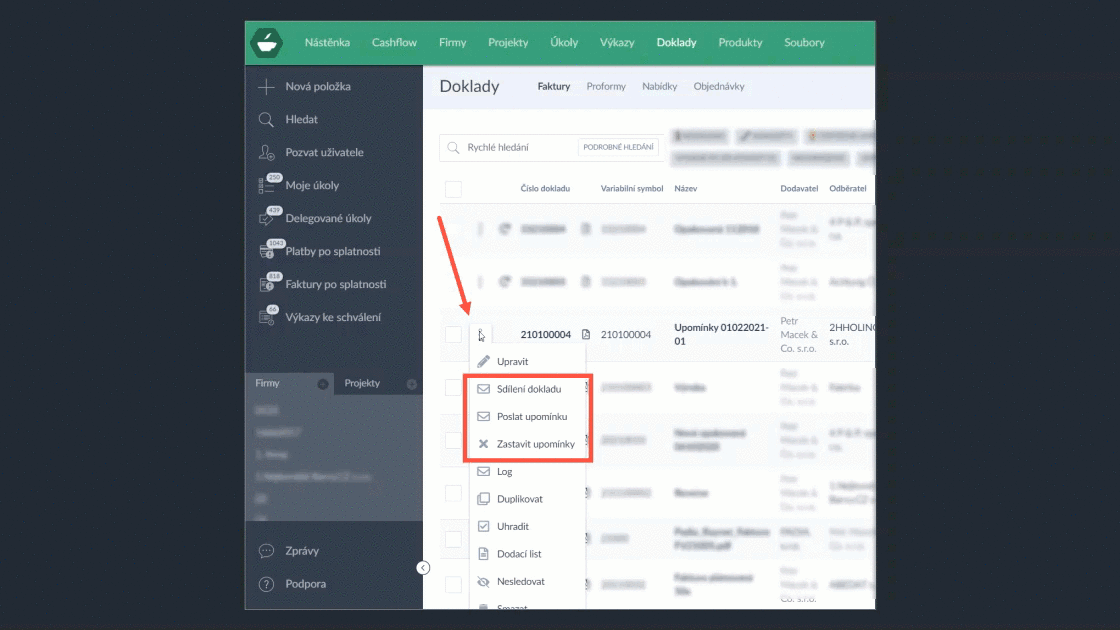This screenshot has width=1120, height=630.
Task: Select Uhradit in the context menu
Action: 513,526
